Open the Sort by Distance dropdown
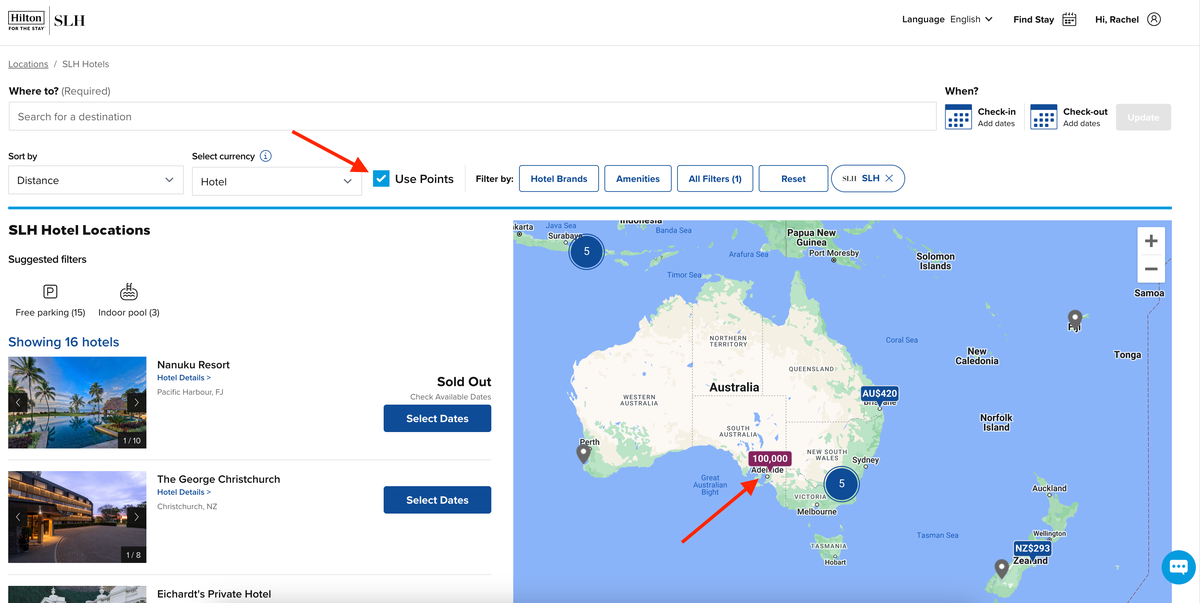This screenshot has height=603, width=1200. pos(95,180)
